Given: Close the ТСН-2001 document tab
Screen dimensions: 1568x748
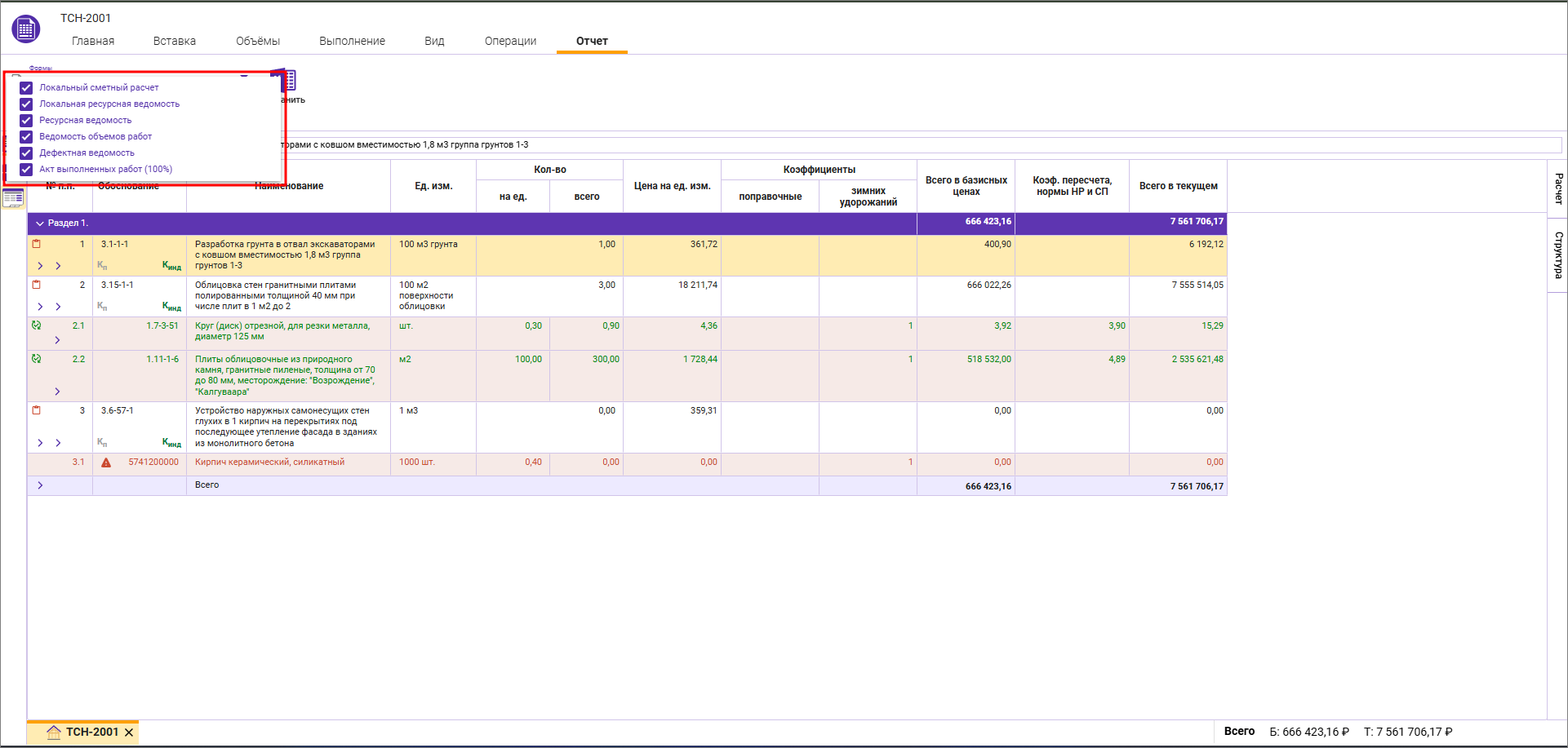Looking at the screenshot, I should [x=129, y=733].
